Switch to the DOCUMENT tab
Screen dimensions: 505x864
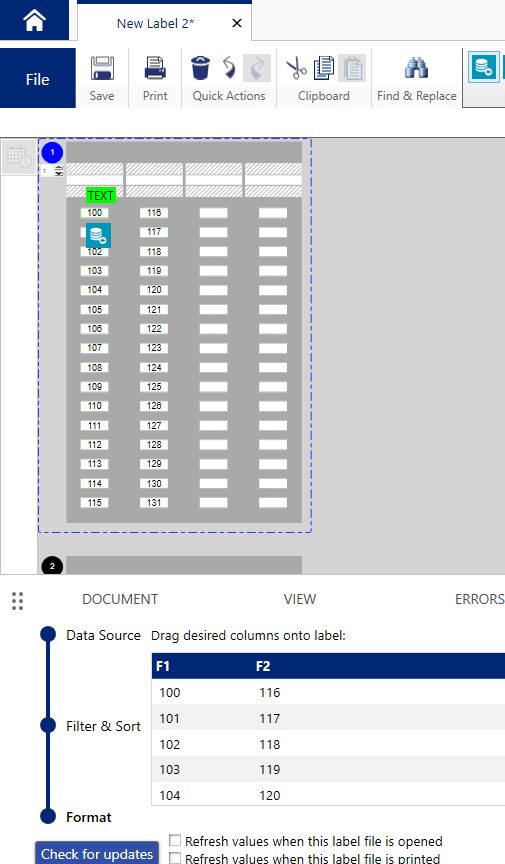click(120, 599)
